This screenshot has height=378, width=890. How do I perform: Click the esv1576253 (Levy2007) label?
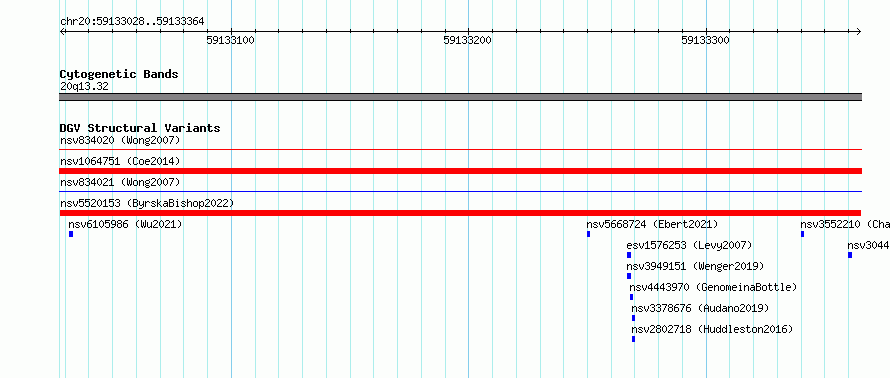coord(689,245)
